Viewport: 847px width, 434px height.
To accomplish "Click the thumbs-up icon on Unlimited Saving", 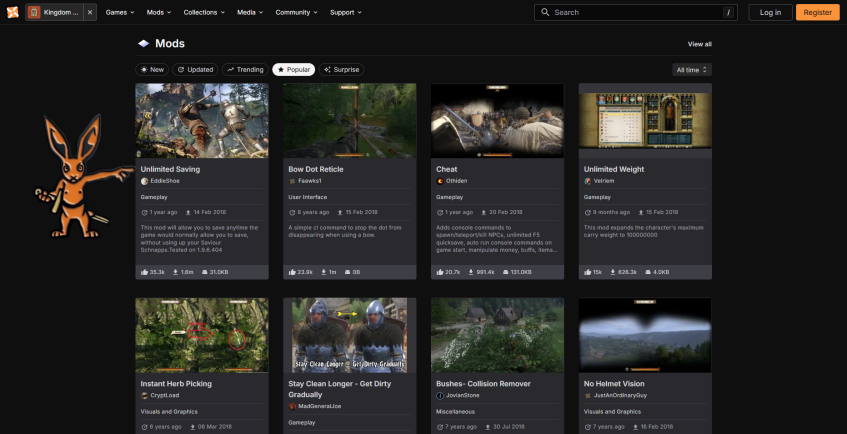I will tap(145, 272).
